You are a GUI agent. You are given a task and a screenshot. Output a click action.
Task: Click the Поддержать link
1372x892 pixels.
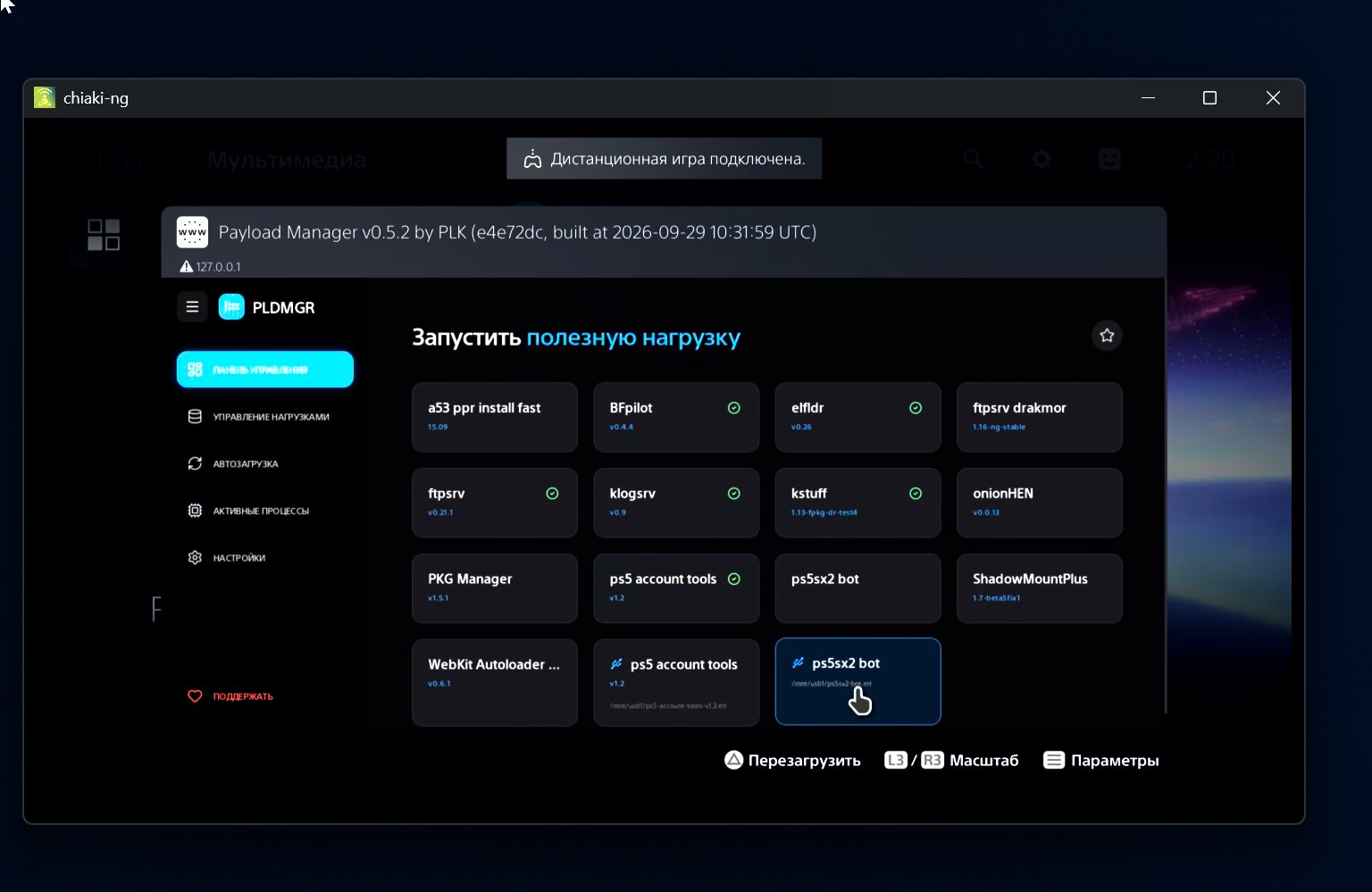[243, 696]
